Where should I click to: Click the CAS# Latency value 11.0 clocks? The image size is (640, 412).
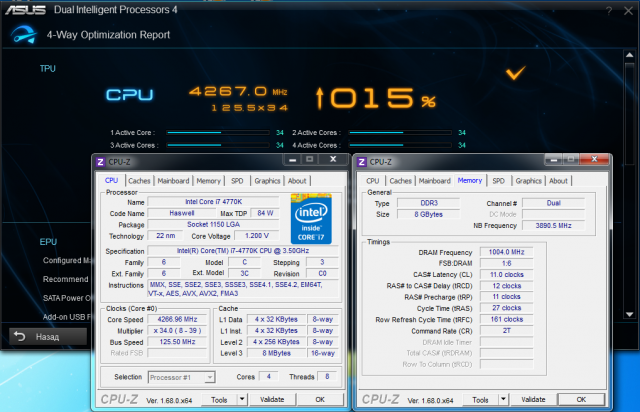(507, 275)
